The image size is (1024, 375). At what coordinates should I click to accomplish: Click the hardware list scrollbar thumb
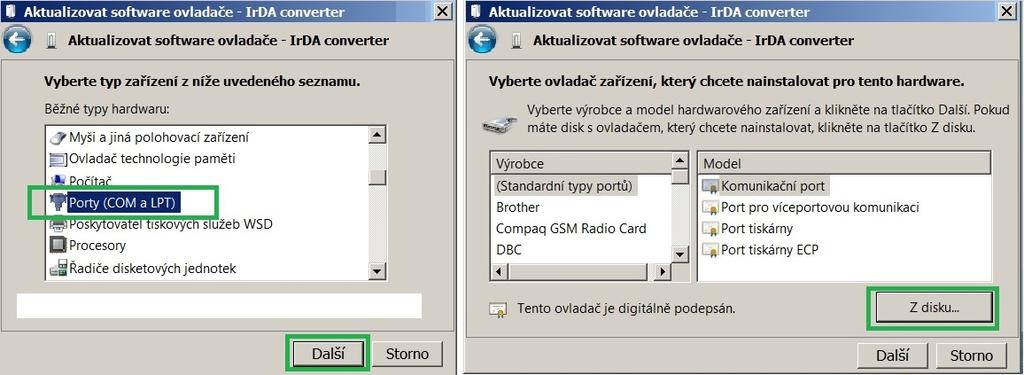(x=377, y=178)
